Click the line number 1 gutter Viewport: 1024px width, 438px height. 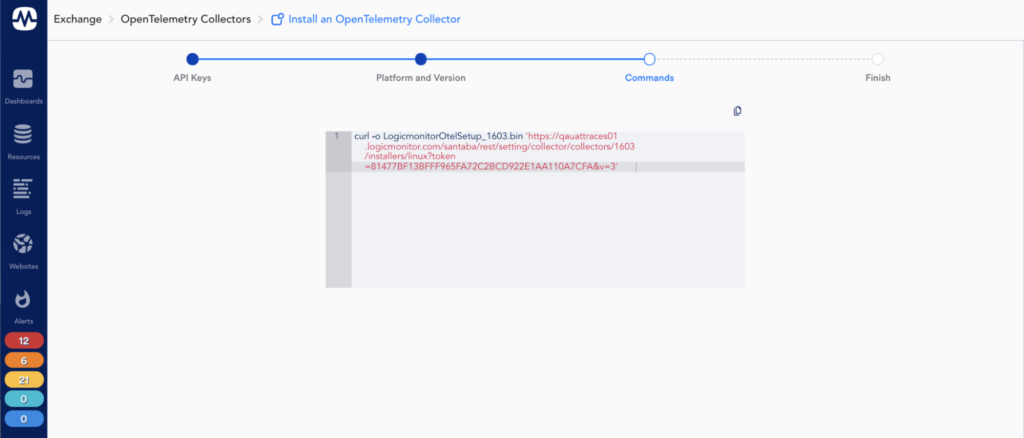[x=337, y=136]
